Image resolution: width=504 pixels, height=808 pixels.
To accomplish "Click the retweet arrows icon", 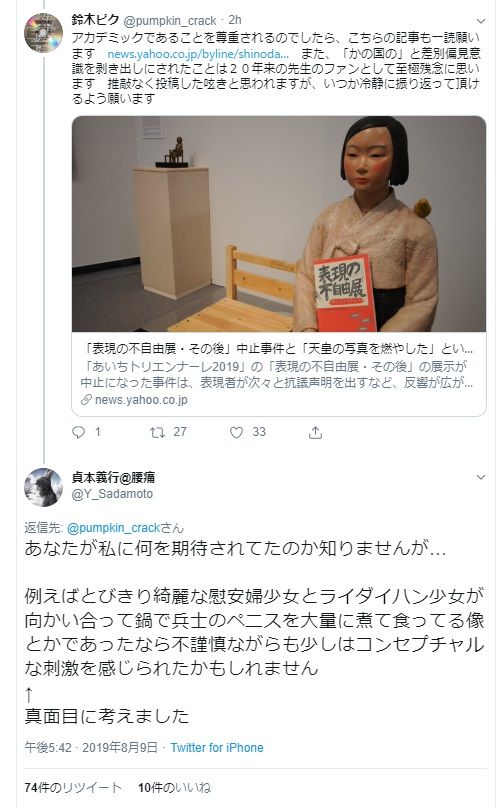I will 157,432.
